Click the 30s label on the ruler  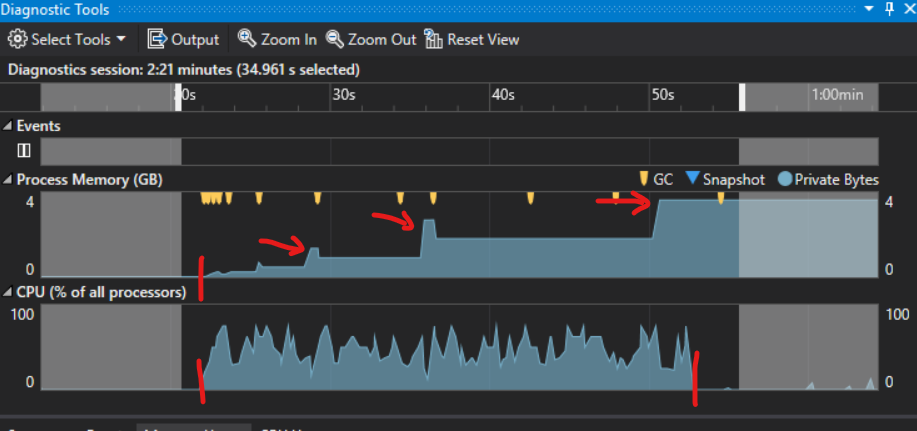tap(344, 95)
